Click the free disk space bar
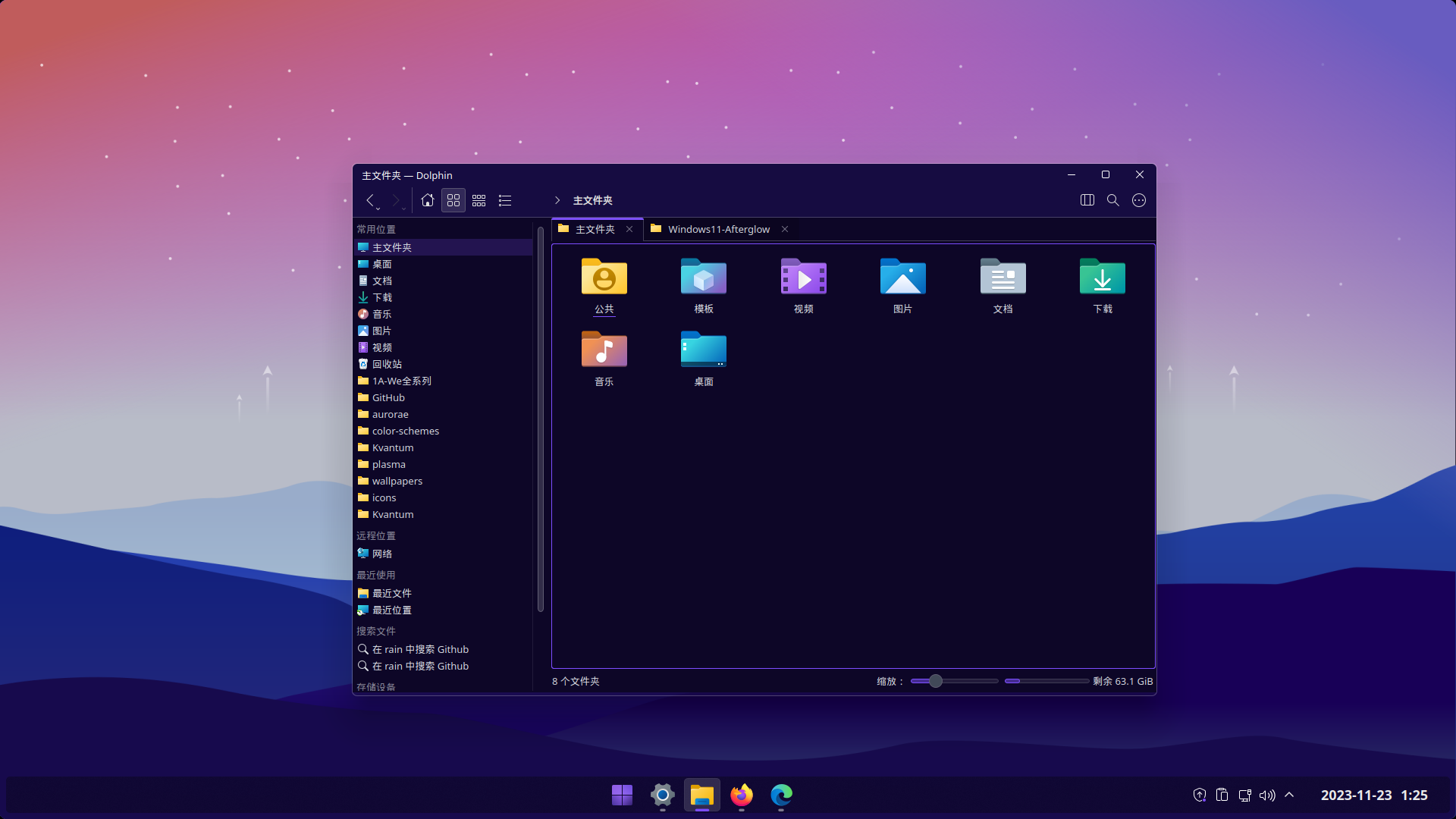 point(1046,681)
